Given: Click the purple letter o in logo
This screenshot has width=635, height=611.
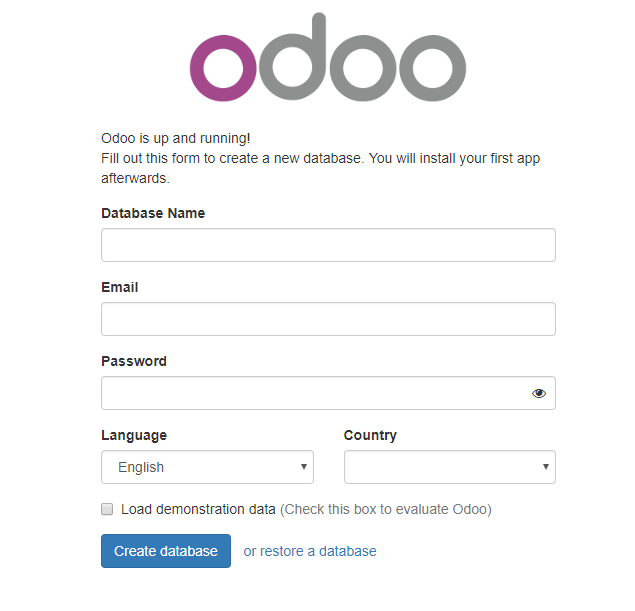Looking at the screenshot, I should point(223,68).
